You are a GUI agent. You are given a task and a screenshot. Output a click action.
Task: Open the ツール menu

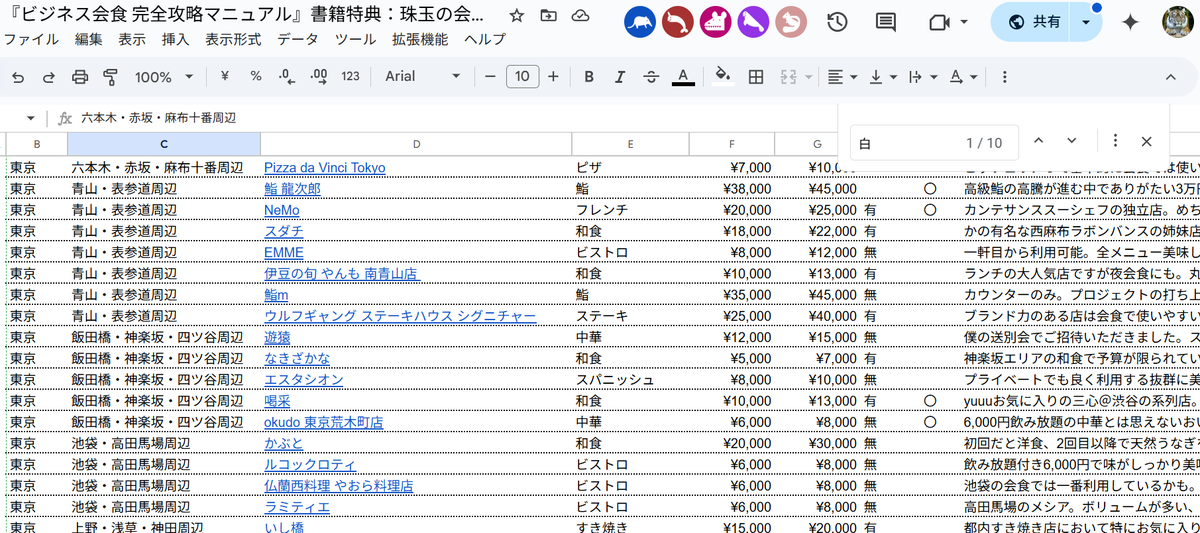click(355, 39)
